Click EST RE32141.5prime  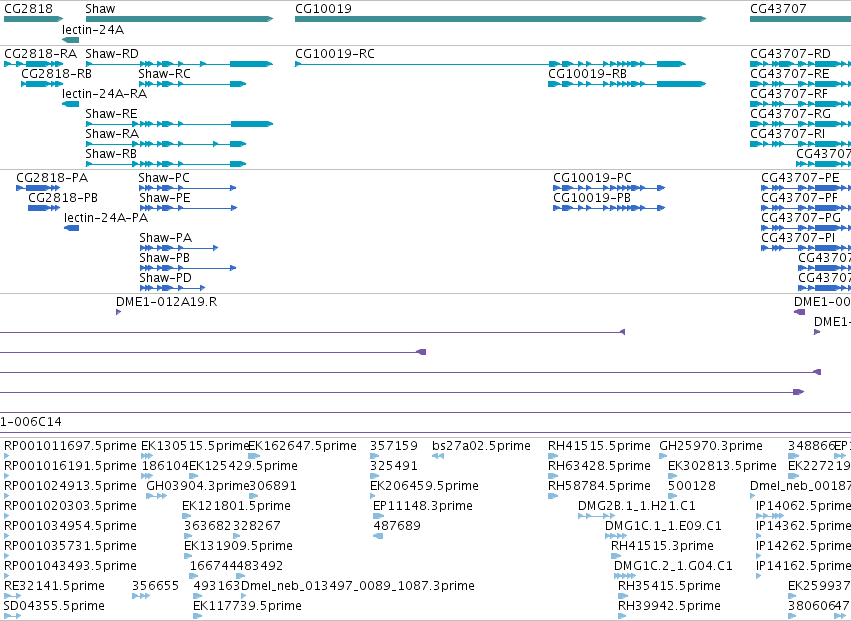[54, 587]
